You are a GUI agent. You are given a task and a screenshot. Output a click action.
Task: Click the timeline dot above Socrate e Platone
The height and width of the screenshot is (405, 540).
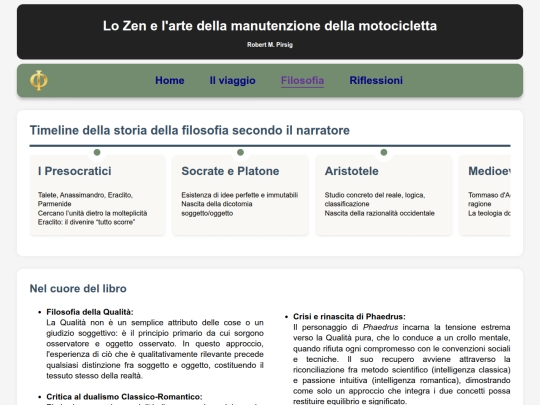point(240,152)
